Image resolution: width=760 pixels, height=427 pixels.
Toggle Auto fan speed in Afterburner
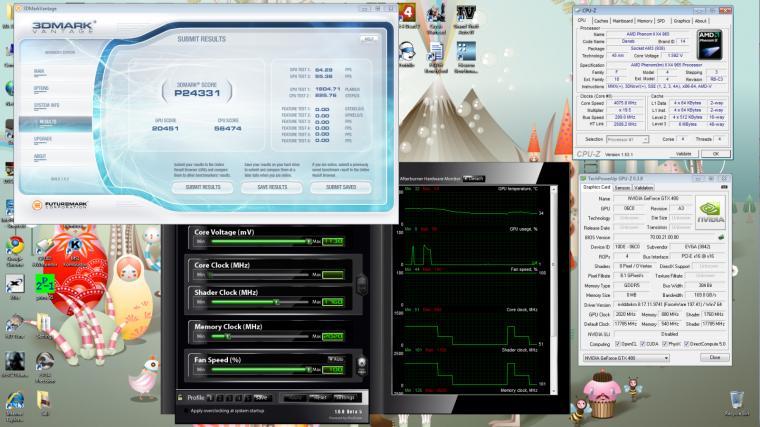tap(335, 359)
